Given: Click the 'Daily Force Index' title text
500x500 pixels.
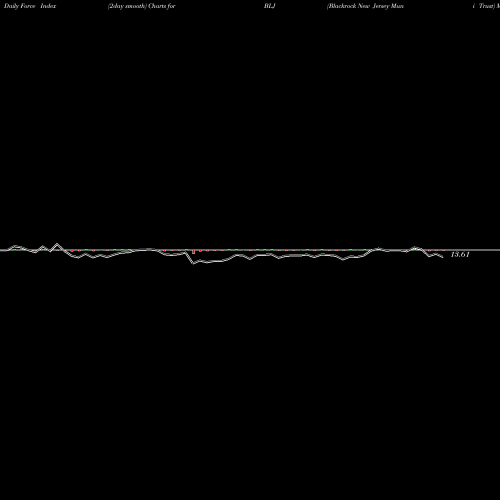Looking at the screenshot, I should click(x=30, y=6).
